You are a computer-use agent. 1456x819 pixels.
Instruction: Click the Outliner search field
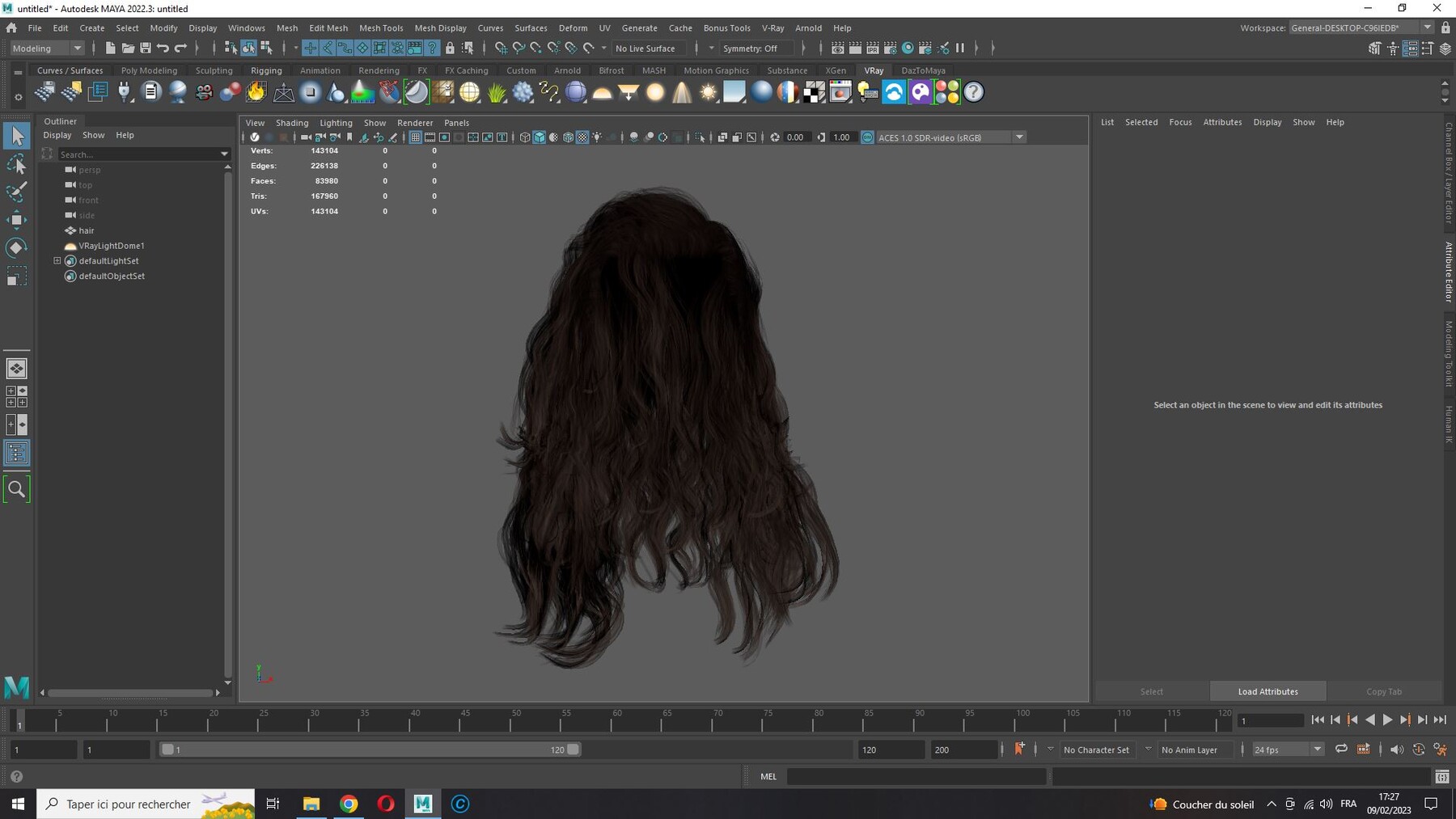(138, 154)
